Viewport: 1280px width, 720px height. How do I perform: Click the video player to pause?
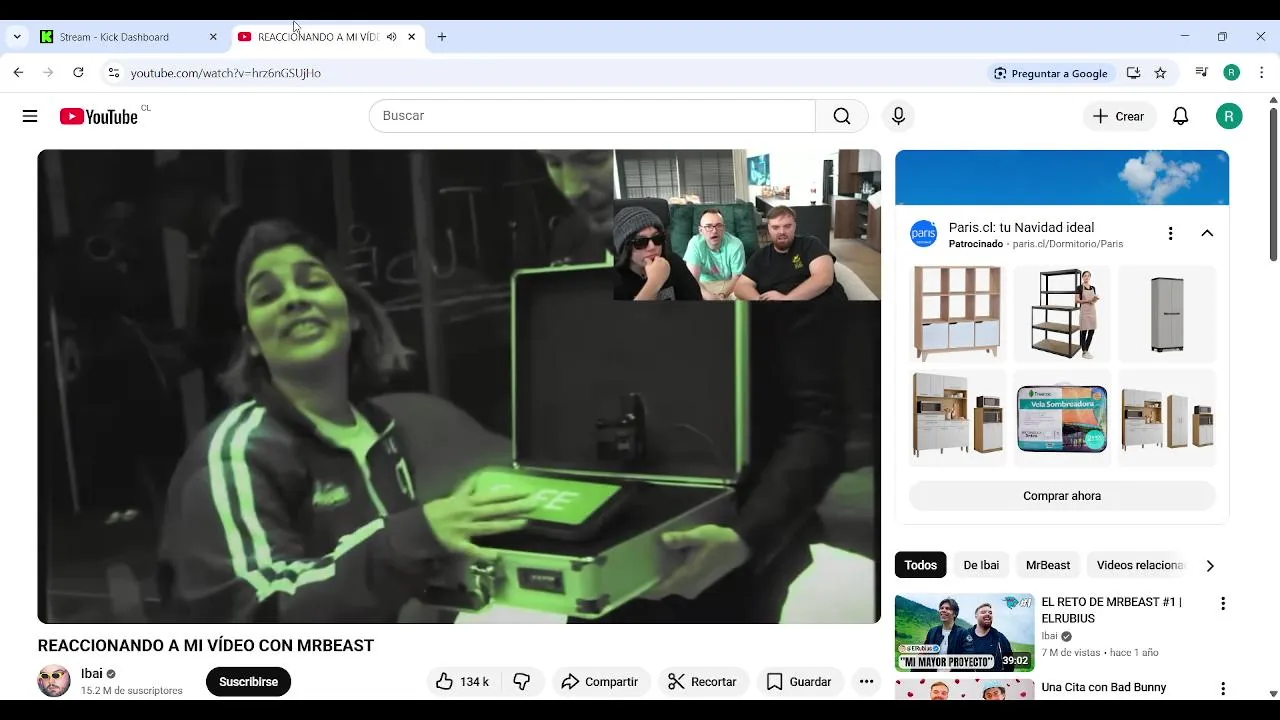pyautogui.click(x=459, y=387)
